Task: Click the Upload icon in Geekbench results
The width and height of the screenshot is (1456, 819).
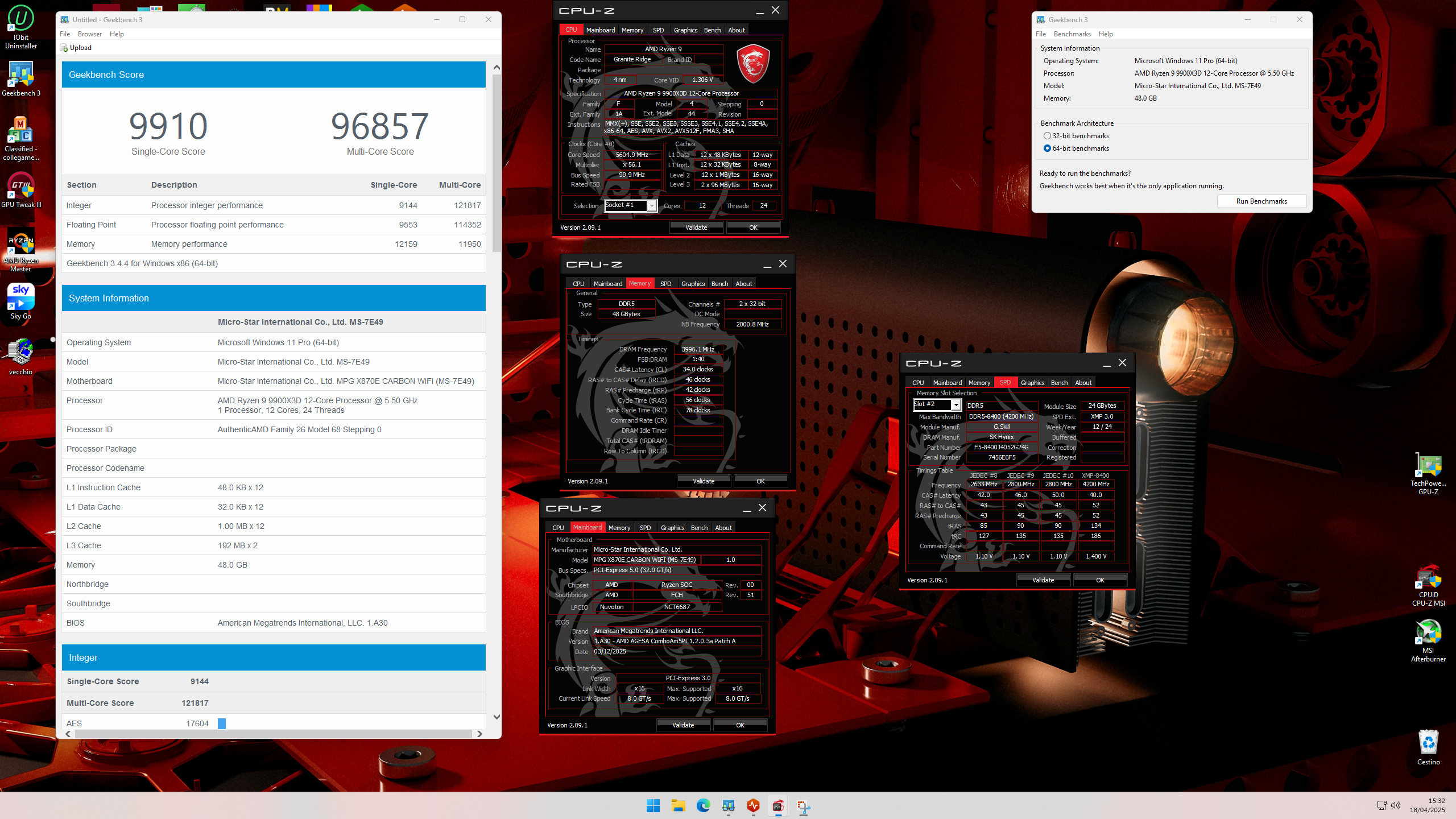Action: point(64,48)
